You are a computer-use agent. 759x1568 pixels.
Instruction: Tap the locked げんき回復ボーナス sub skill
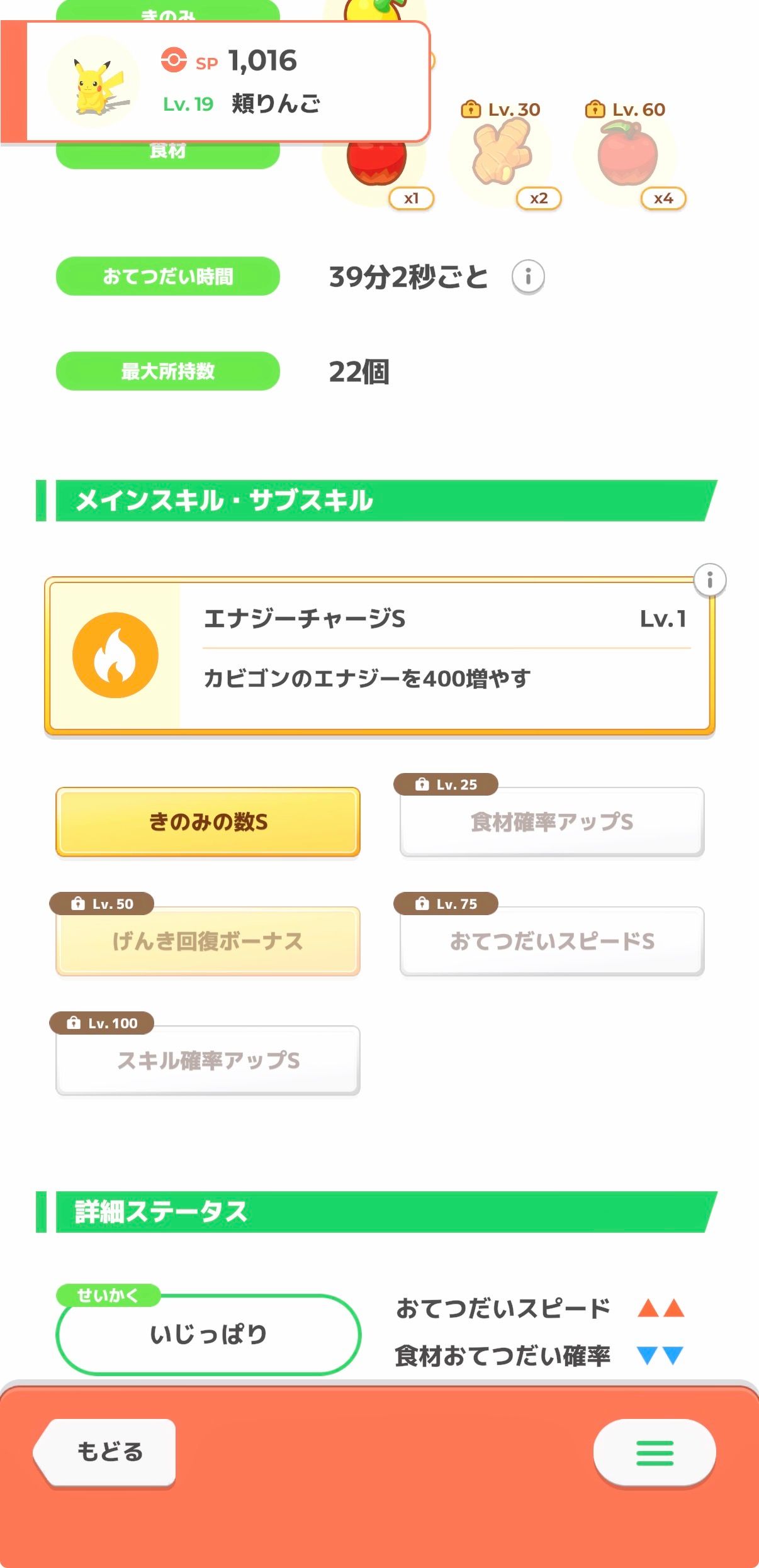208,941
